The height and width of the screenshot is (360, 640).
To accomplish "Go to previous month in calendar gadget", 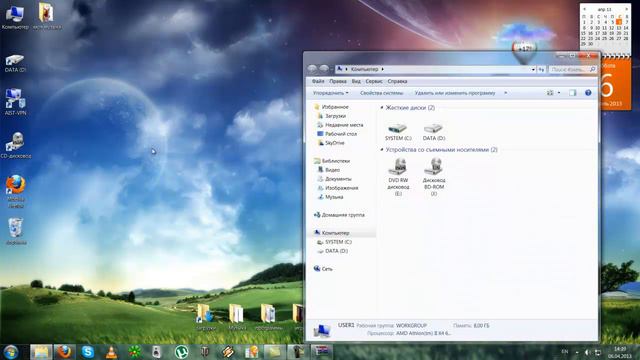I will [x=584, y=9].
